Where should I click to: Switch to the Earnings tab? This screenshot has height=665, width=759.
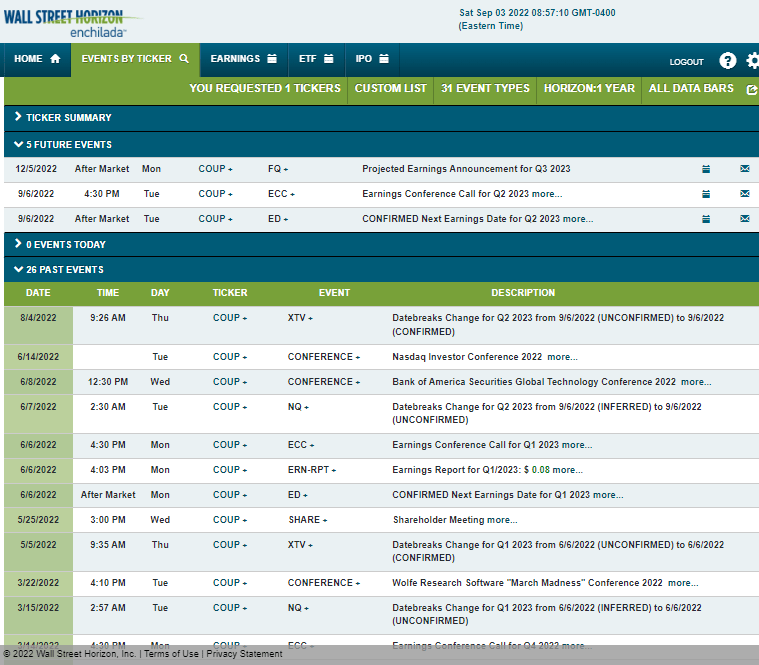point(243,59)
